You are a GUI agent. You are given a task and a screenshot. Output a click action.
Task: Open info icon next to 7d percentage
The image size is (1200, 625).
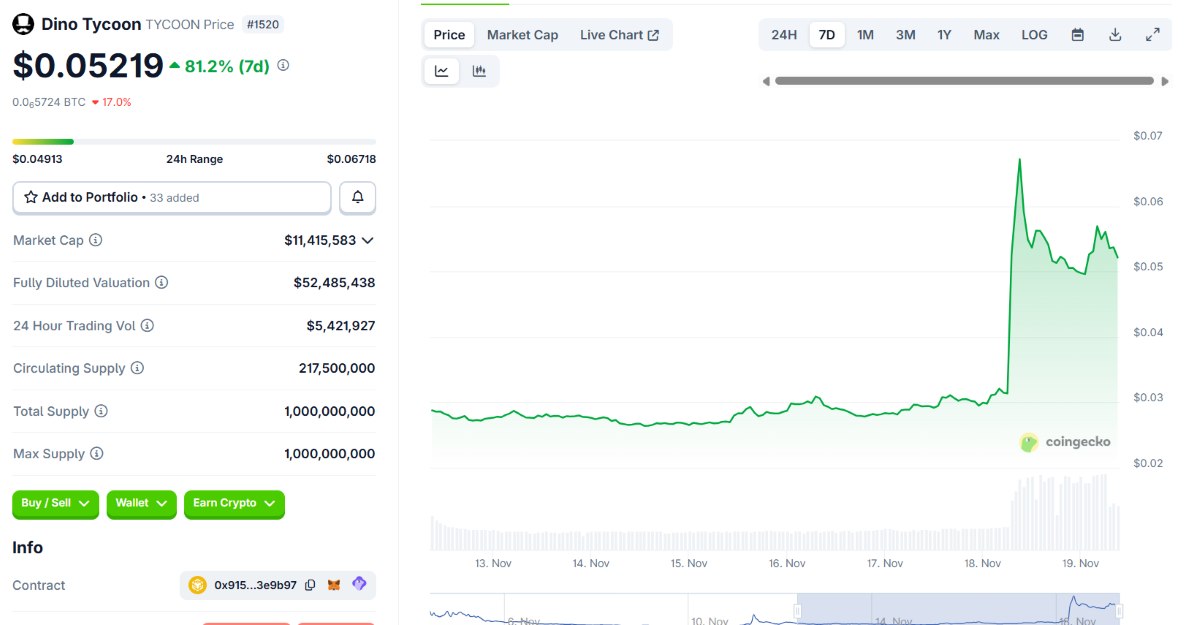(283, 65)
